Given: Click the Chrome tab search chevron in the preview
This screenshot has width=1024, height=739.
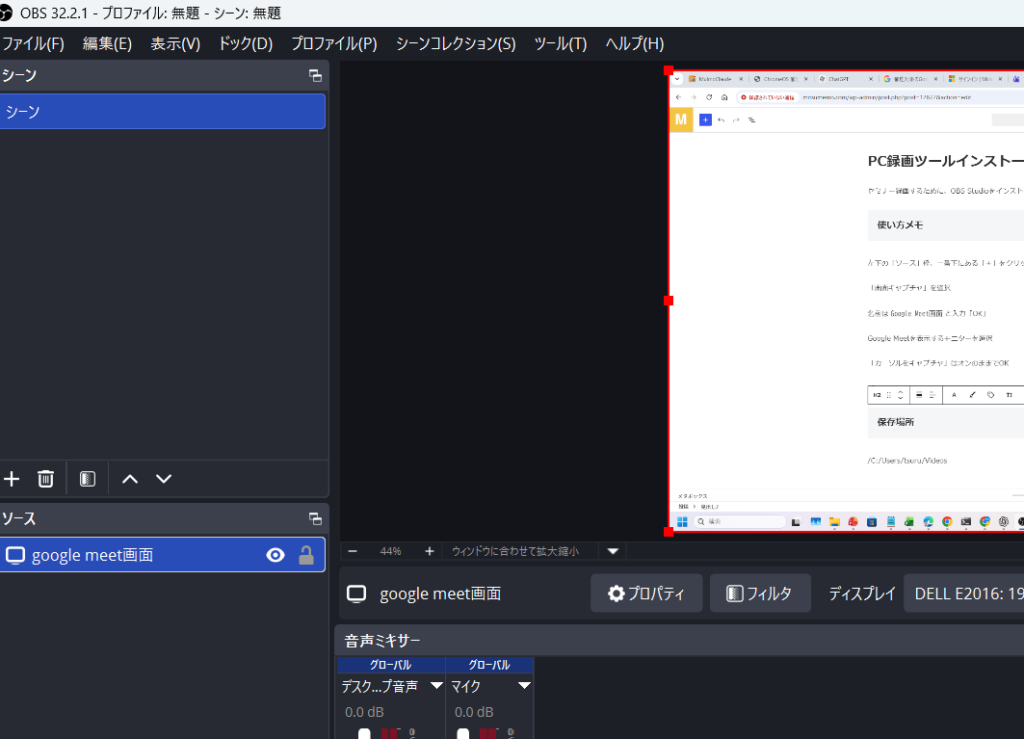Looking at the screenshot, I should pyautogui.click(x=677, y=79).
